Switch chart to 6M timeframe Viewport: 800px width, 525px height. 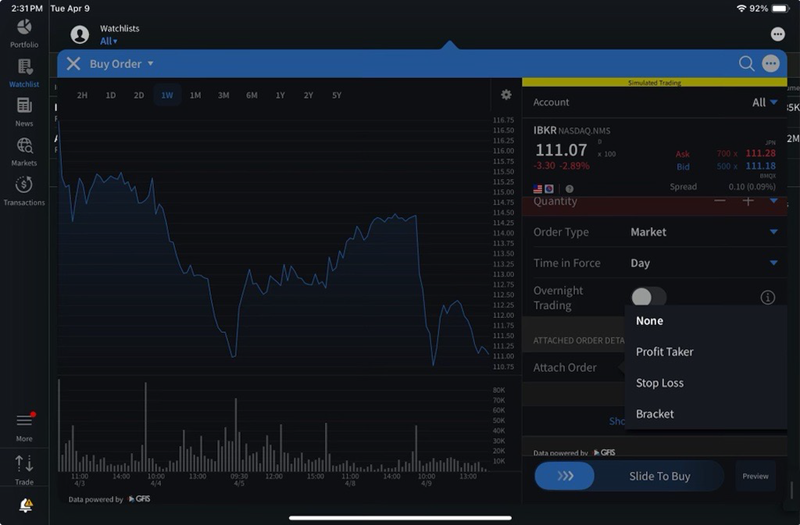[252, 95]
